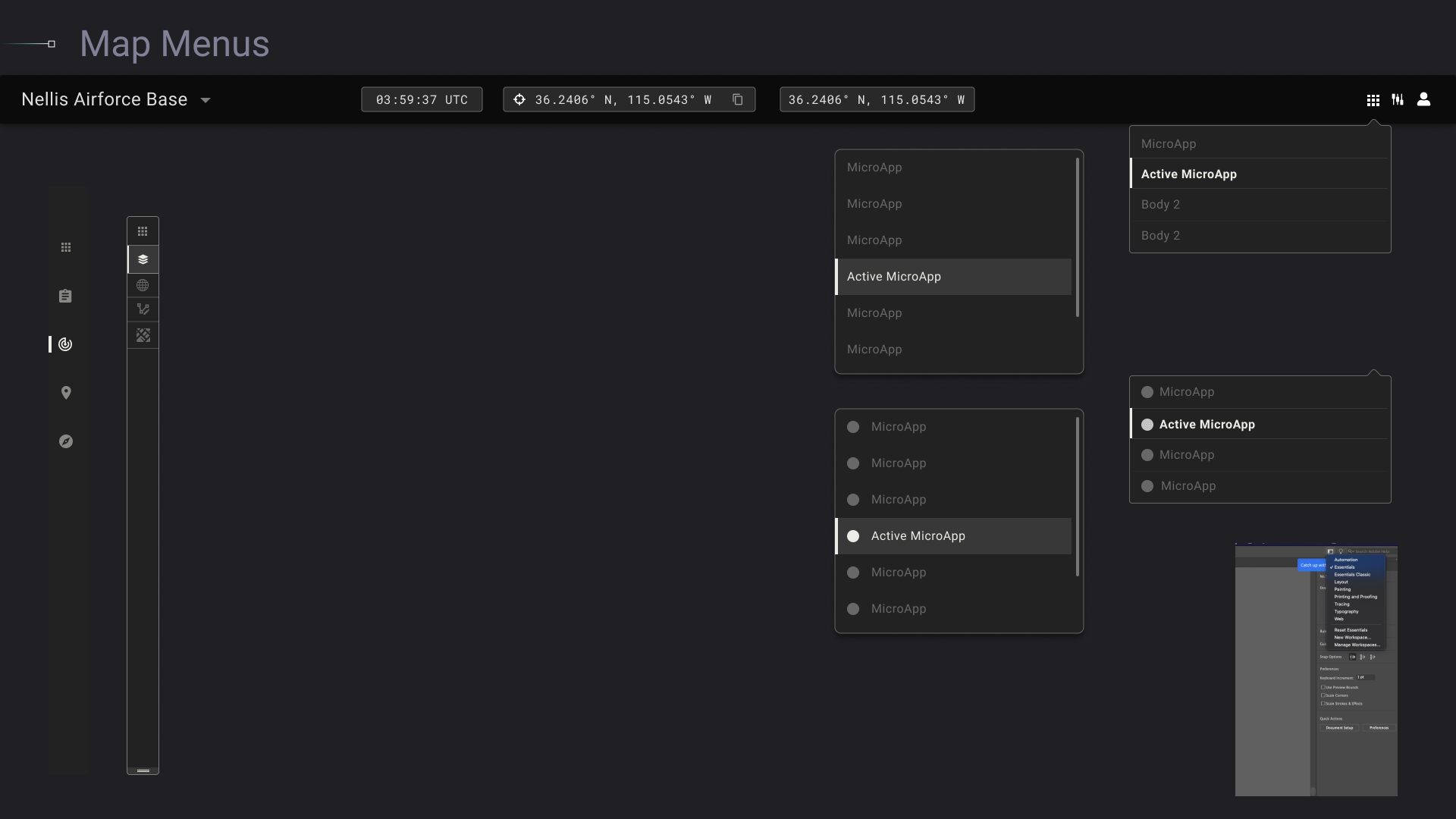Open the settings sliders menu
Image resolution: width=1456 pixels, height=819 pixels.
pyautogui.click(x=1398, y=99)
